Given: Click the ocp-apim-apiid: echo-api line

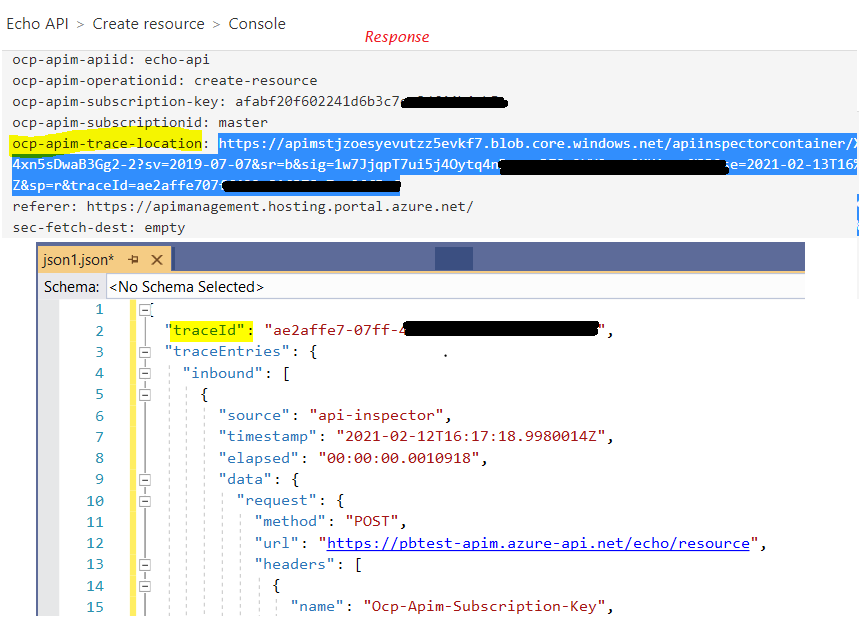Looking at the screenshot, I should [111, 60].
